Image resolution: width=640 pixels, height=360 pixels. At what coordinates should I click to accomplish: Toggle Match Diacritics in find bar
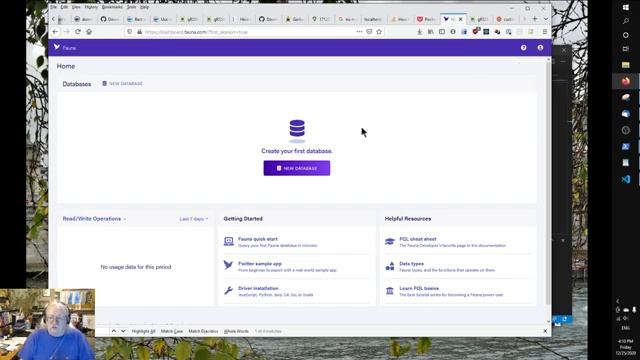pyautogui.click(x=203, y=331)
